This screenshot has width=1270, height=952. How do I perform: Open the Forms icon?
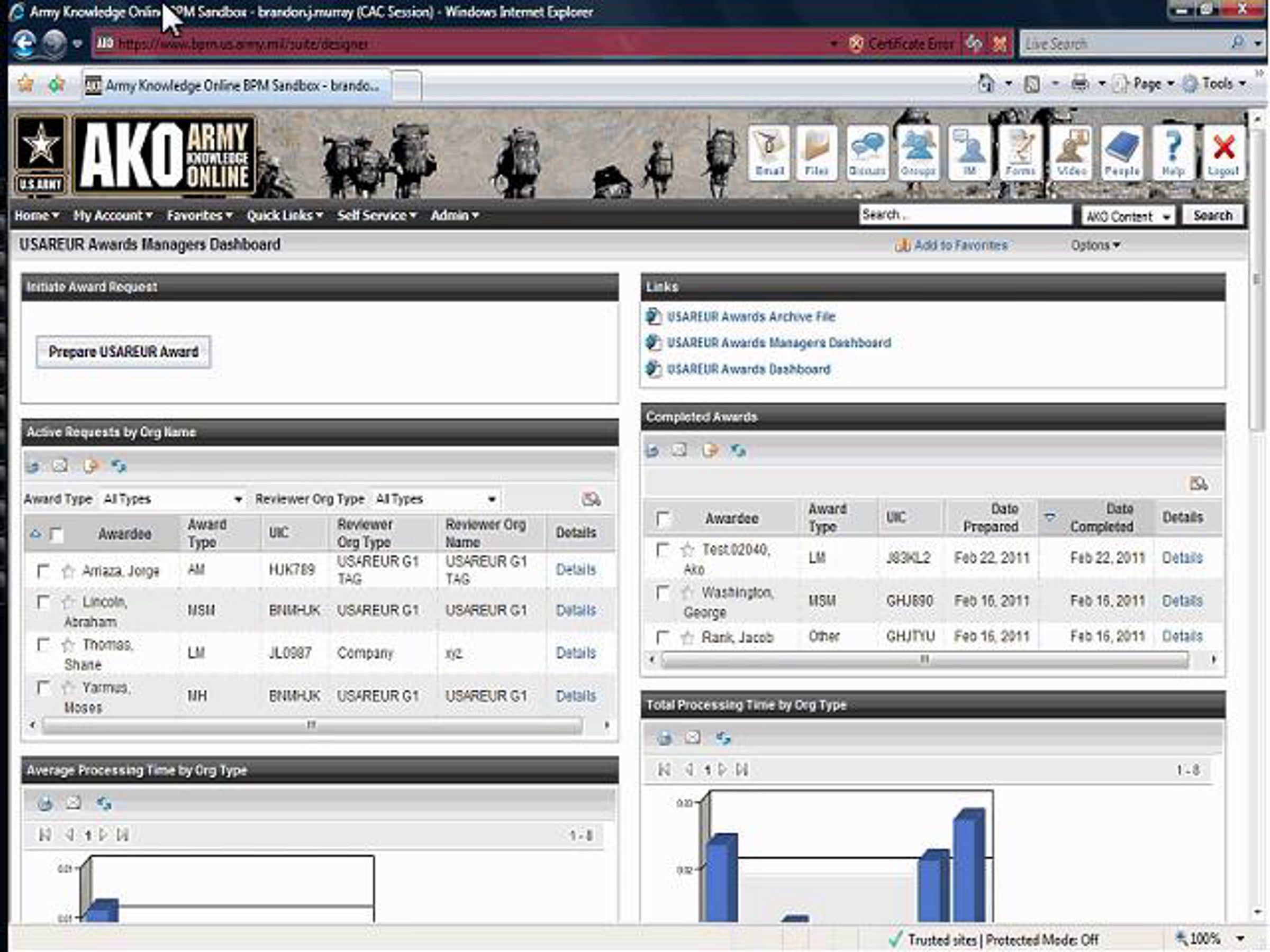coord(1020,151)
